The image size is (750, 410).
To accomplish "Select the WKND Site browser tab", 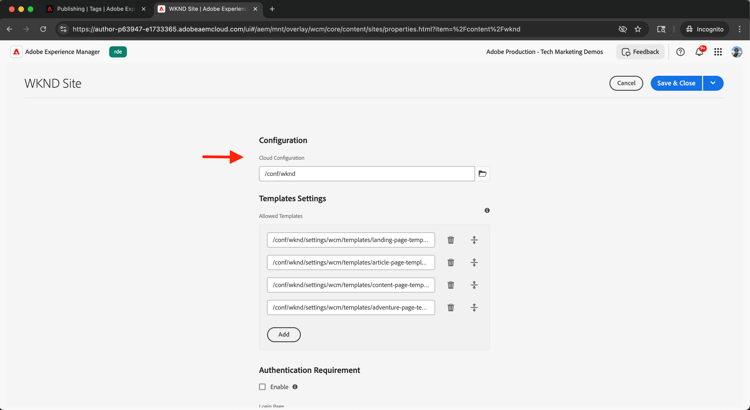I will point(207,9).
